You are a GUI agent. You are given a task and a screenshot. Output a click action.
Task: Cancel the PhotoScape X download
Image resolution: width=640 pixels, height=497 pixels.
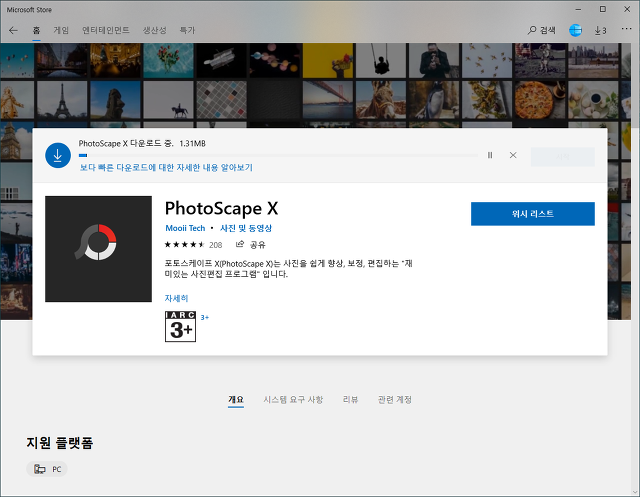click(513, 155)
